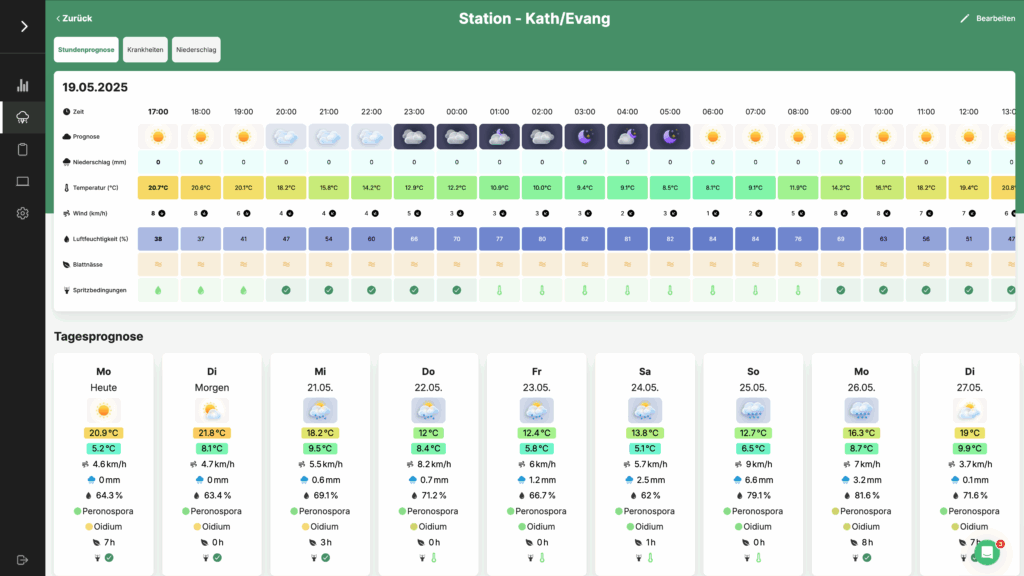The image size is (1024, 576).
Task: Click the 20.7°C temperature cell at 17:00
Action: tap(158, 187)
